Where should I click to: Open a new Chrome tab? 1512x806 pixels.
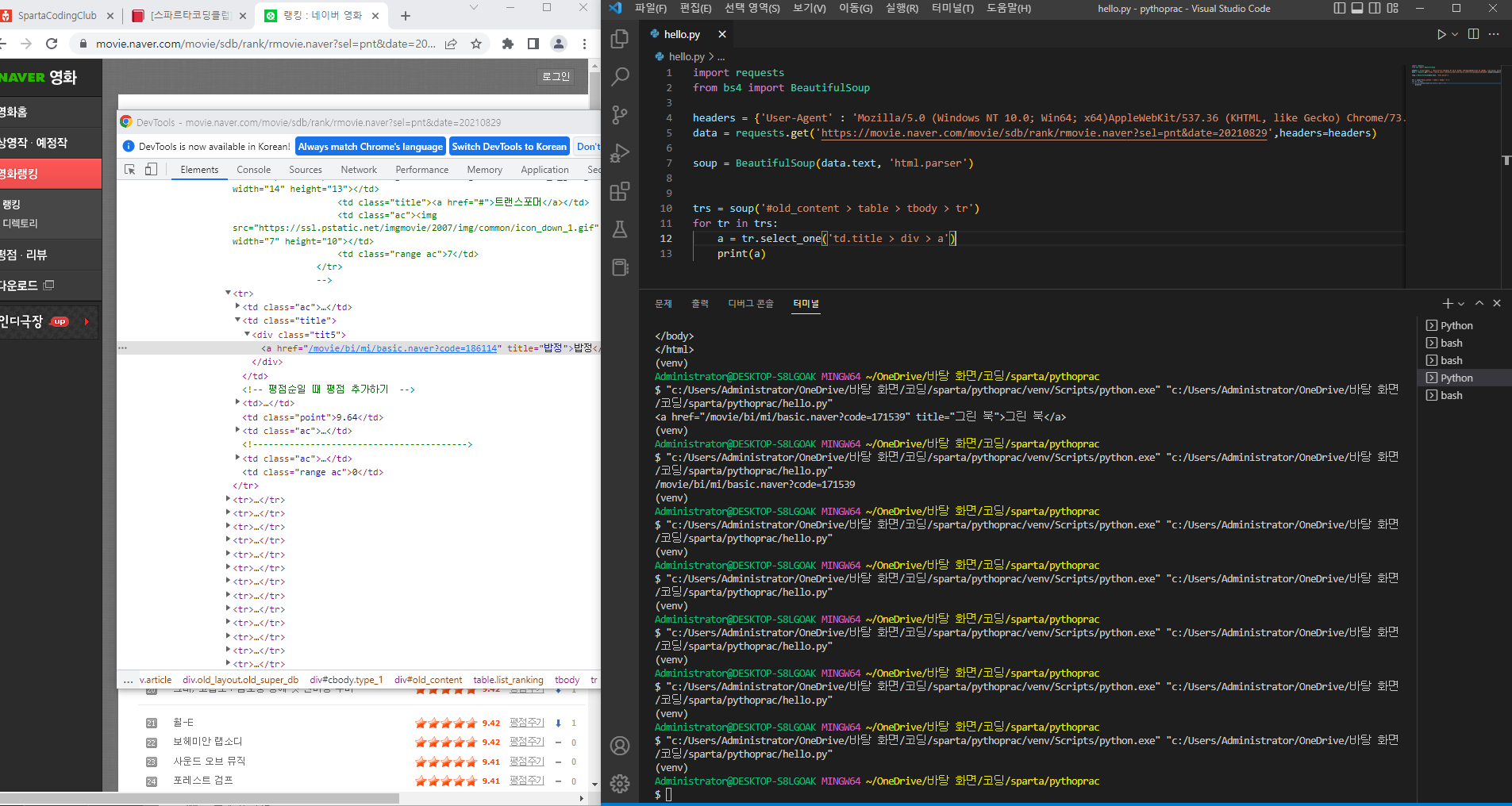406,16
